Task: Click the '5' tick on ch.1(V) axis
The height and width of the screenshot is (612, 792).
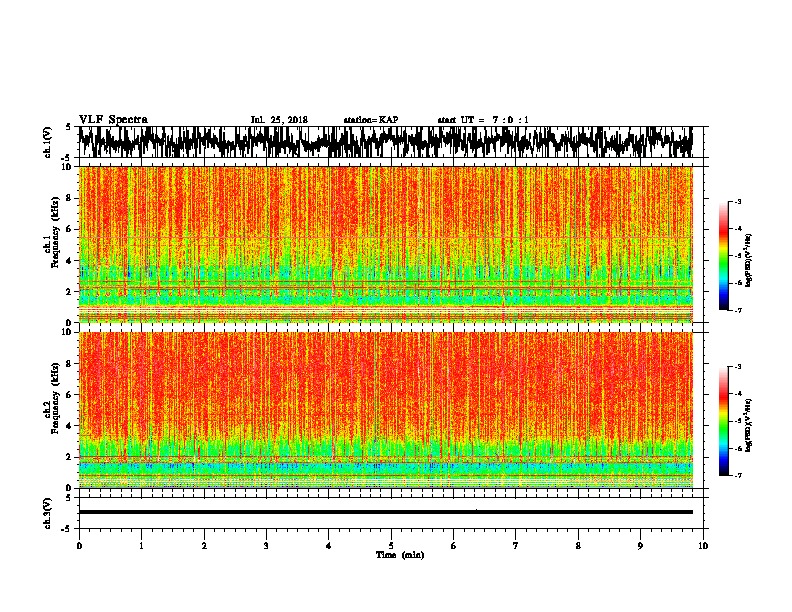Action: 69,127
